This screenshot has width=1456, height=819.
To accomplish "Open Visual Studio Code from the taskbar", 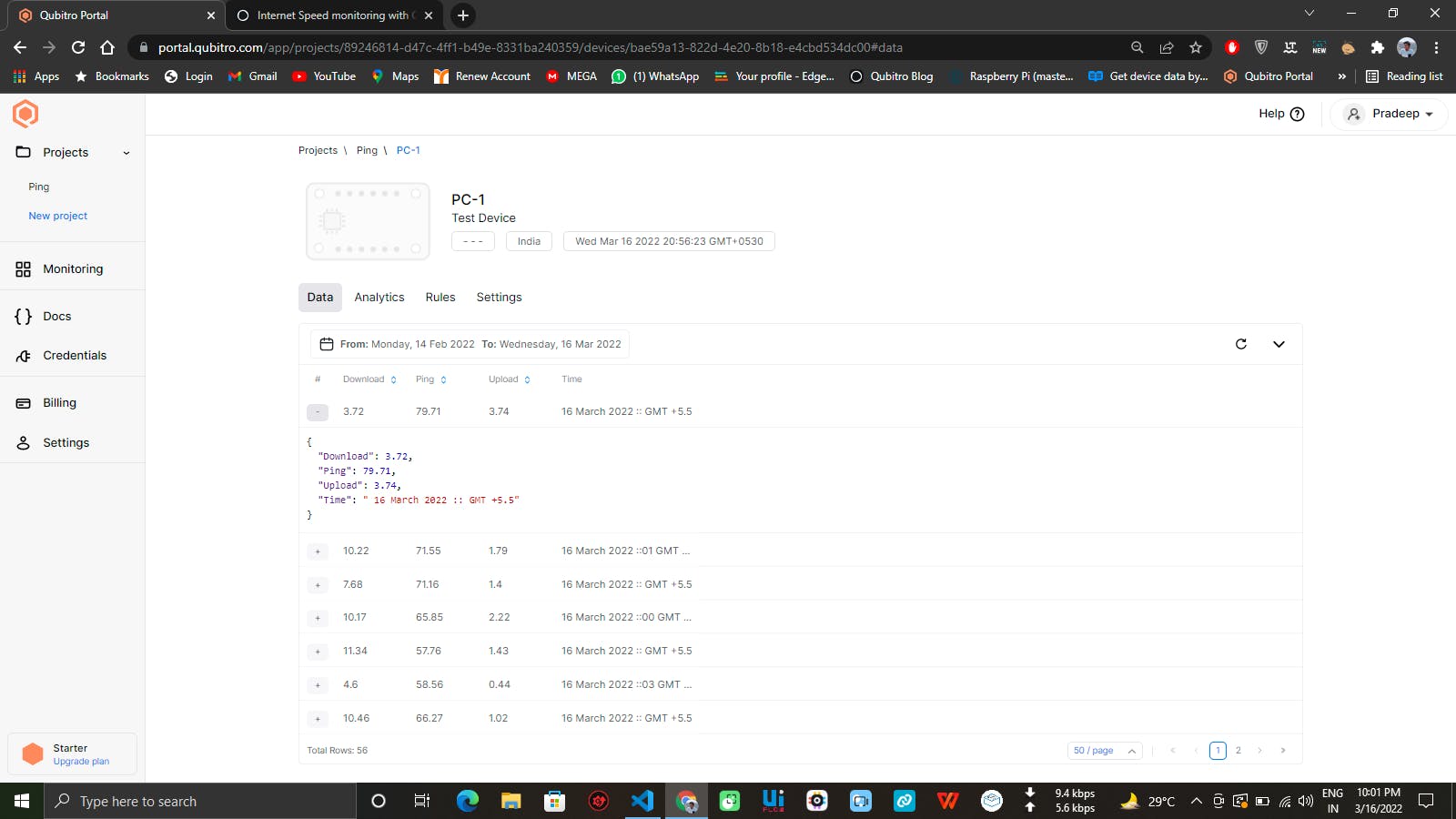I will tap(642, 801).
